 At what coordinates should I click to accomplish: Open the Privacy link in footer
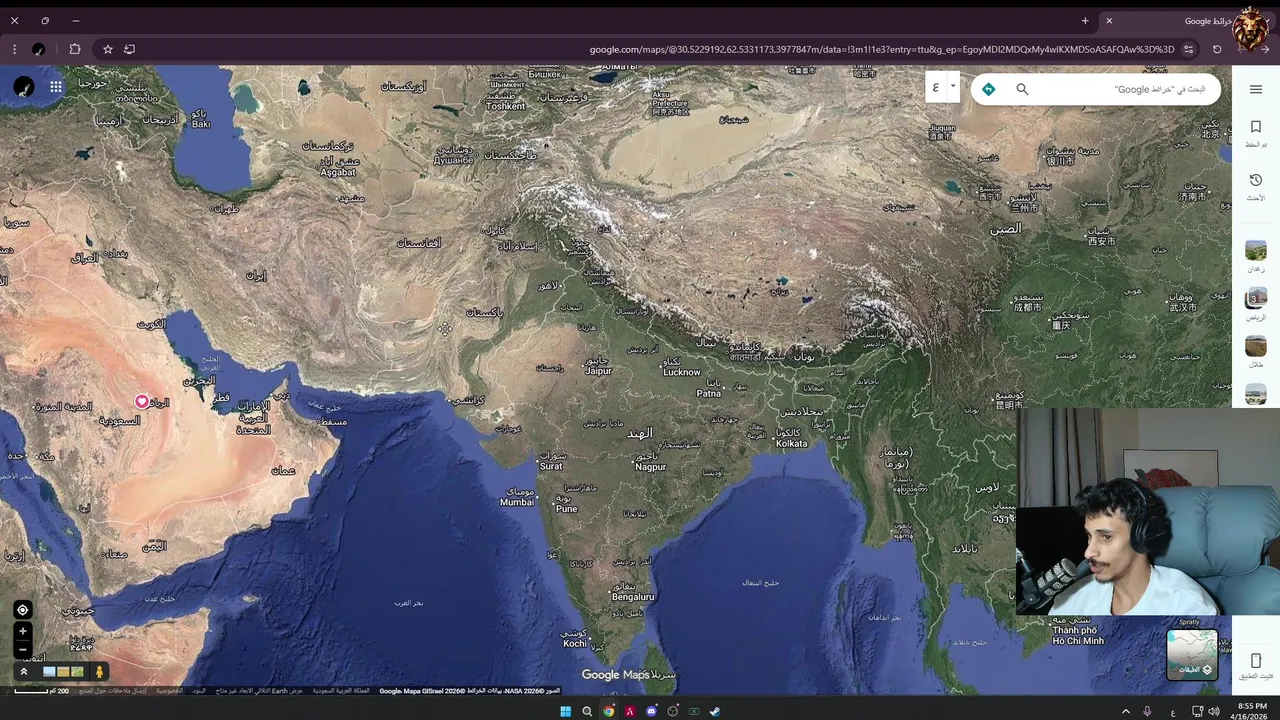(169, 691)
